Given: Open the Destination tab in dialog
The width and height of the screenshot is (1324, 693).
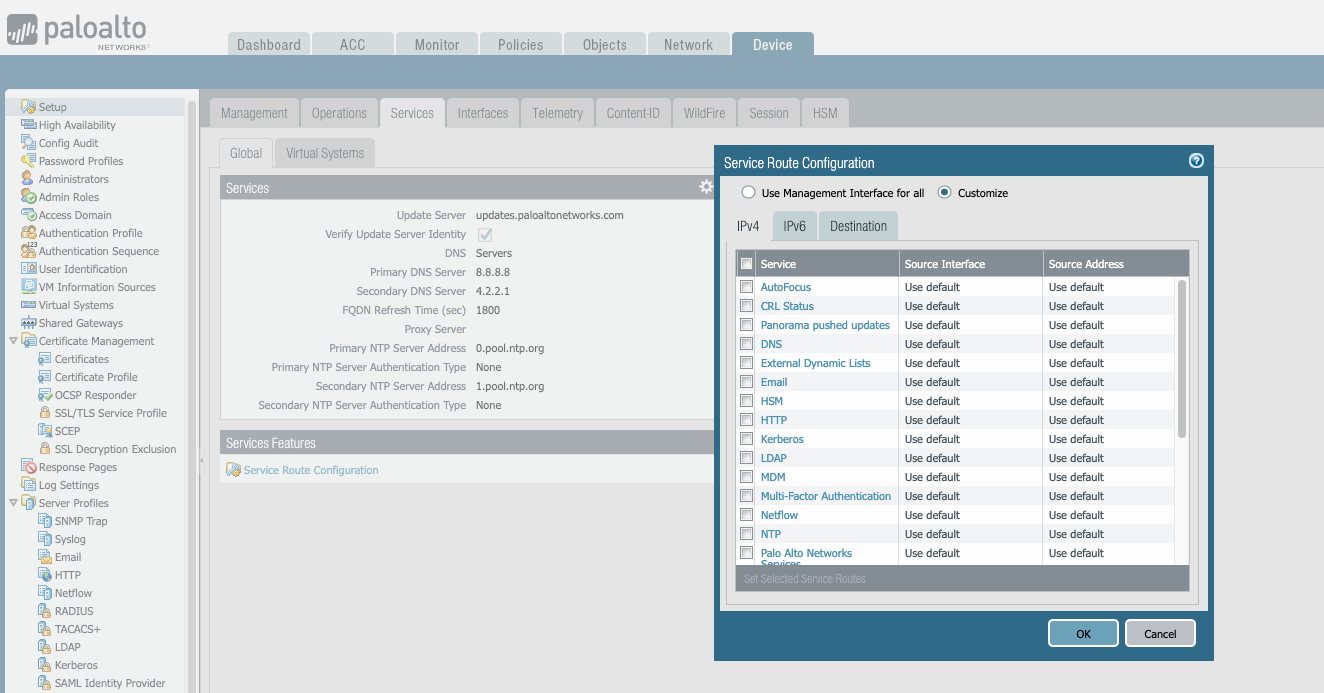Looking at the screenshot, I should click(858, 226).
